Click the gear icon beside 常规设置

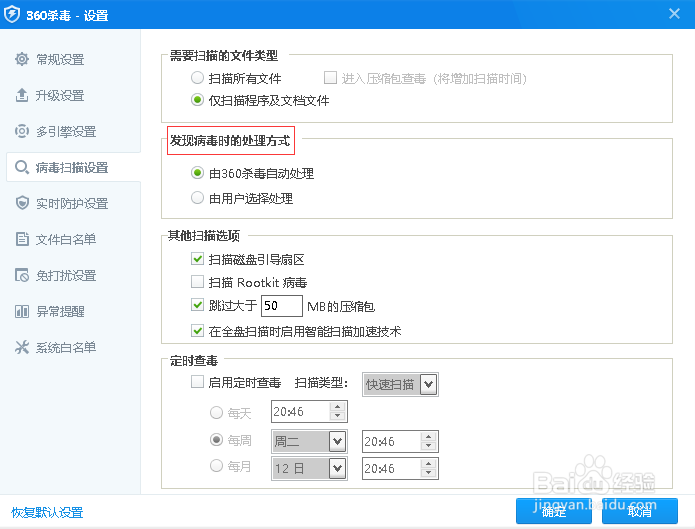22,59
